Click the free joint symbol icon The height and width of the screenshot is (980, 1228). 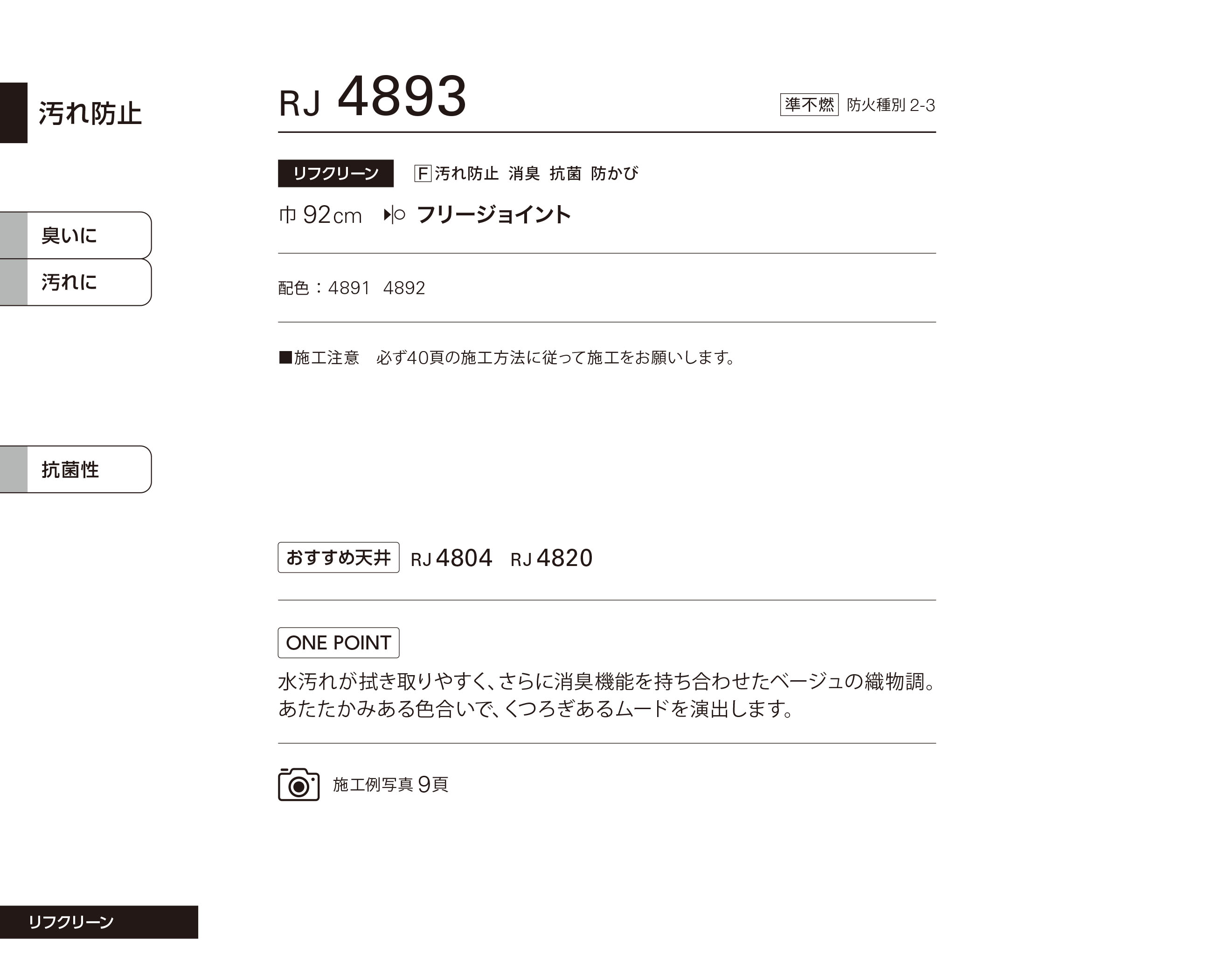tap(394, 214)
